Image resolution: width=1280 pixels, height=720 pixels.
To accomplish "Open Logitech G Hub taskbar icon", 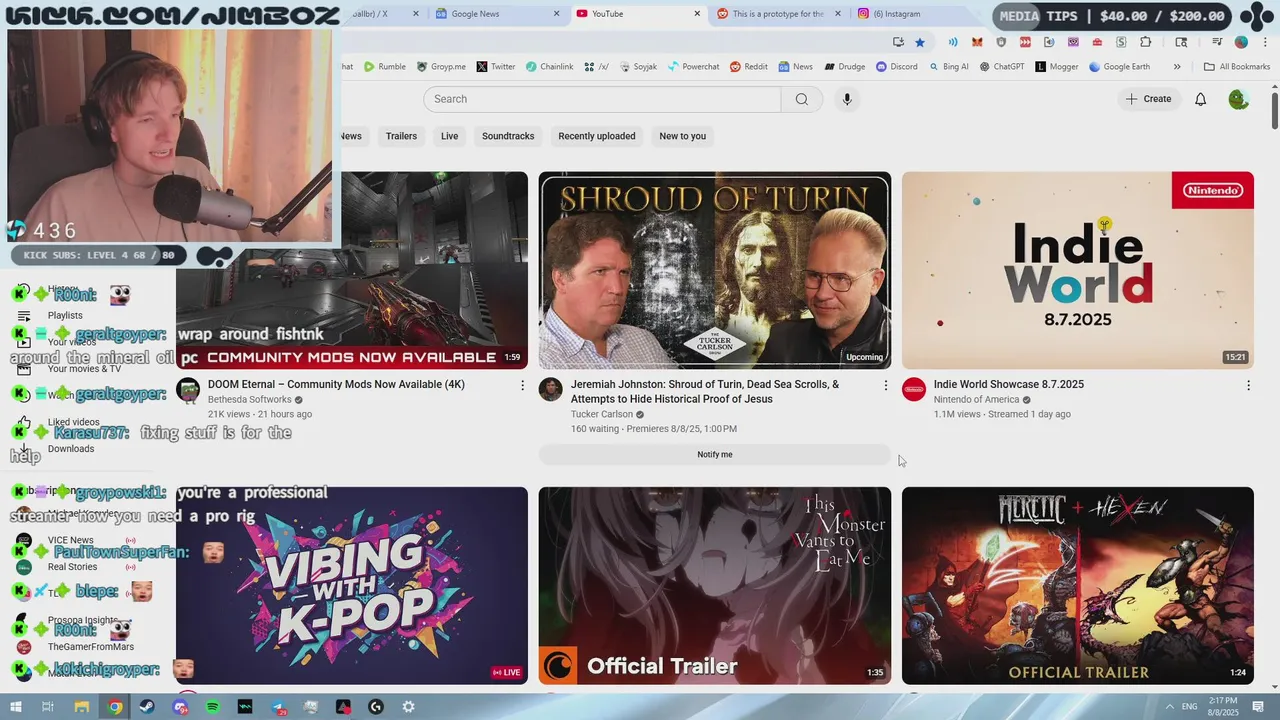I will (x=376, y=707).
